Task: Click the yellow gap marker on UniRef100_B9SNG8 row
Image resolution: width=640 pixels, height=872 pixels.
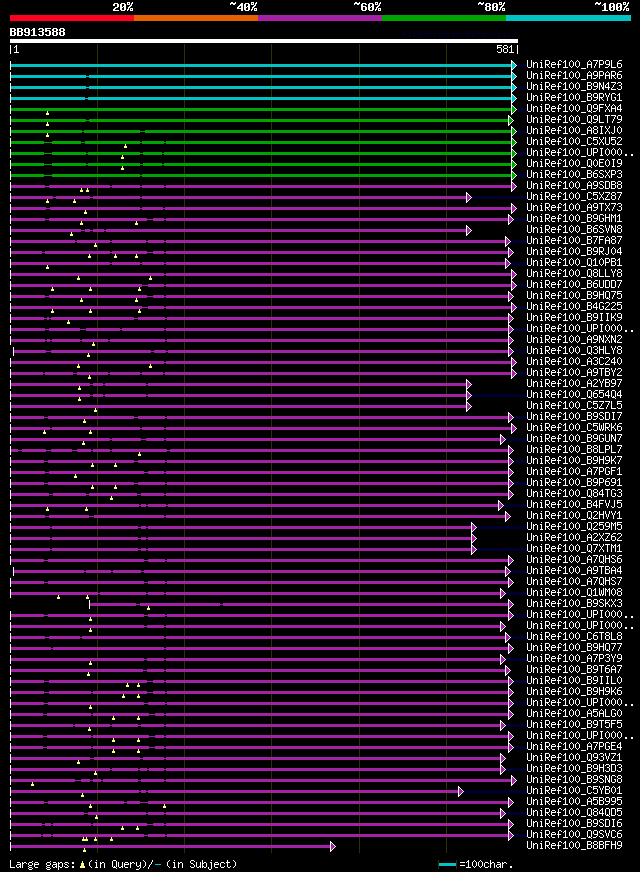Action: 32,784
